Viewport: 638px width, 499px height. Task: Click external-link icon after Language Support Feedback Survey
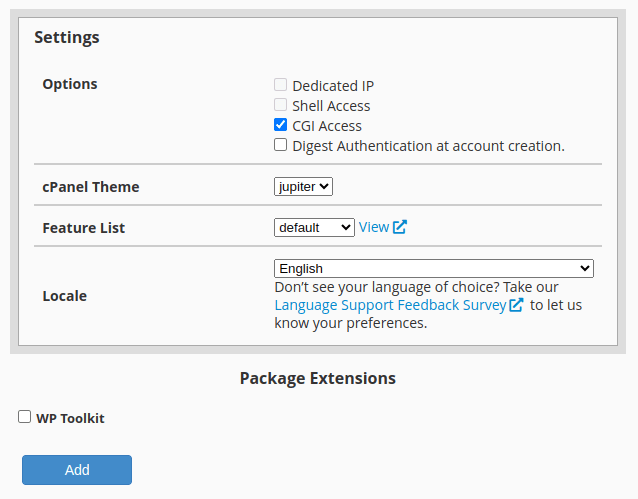pos(516,305)
